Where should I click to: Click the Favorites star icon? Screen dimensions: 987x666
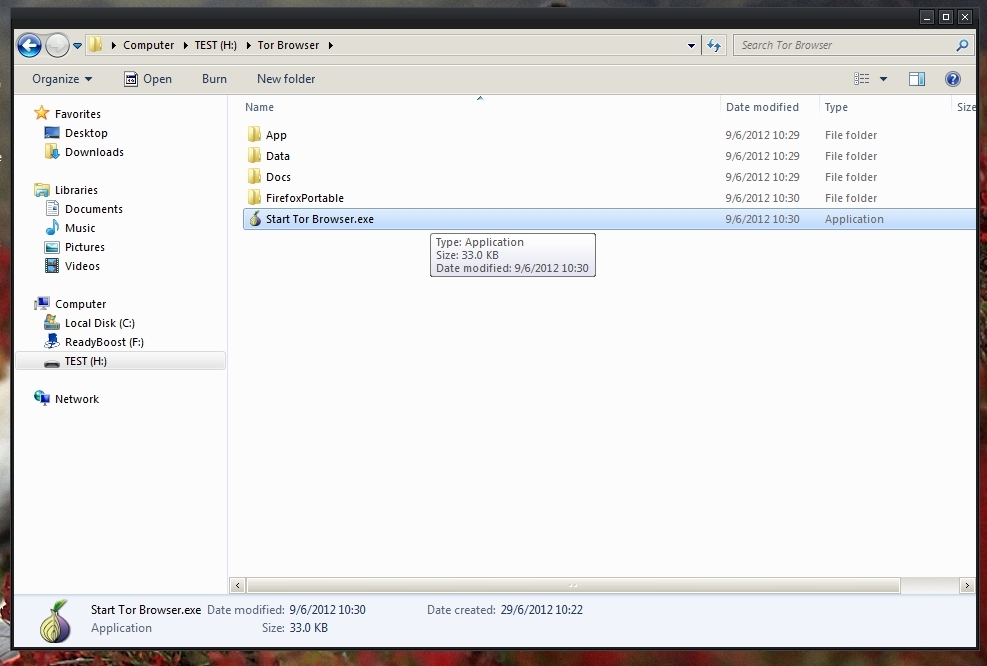click(42, 113)
